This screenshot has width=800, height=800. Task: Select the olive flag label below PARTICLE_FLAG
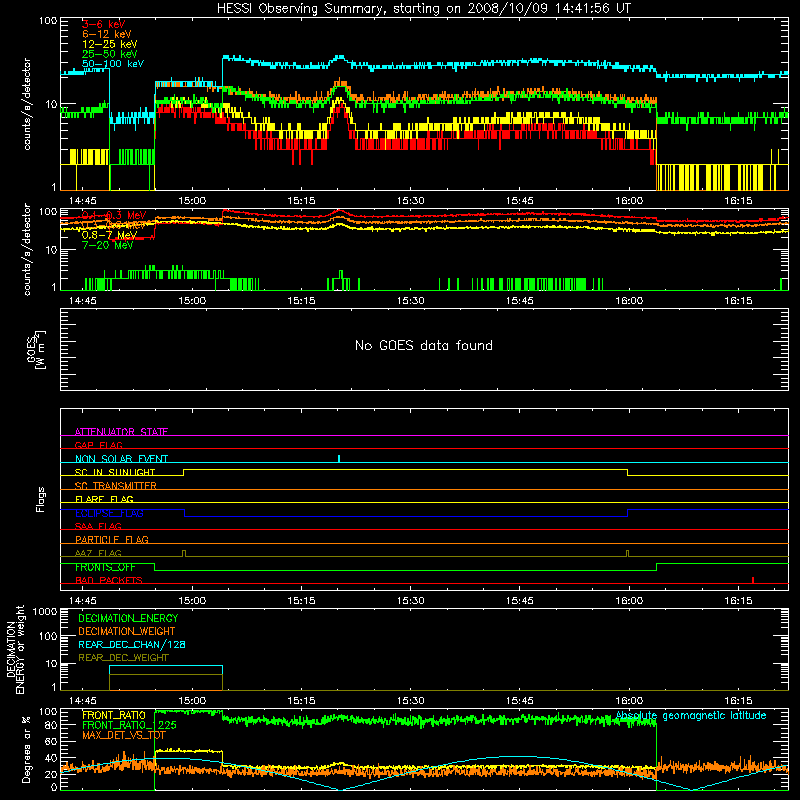pos(98,553)
